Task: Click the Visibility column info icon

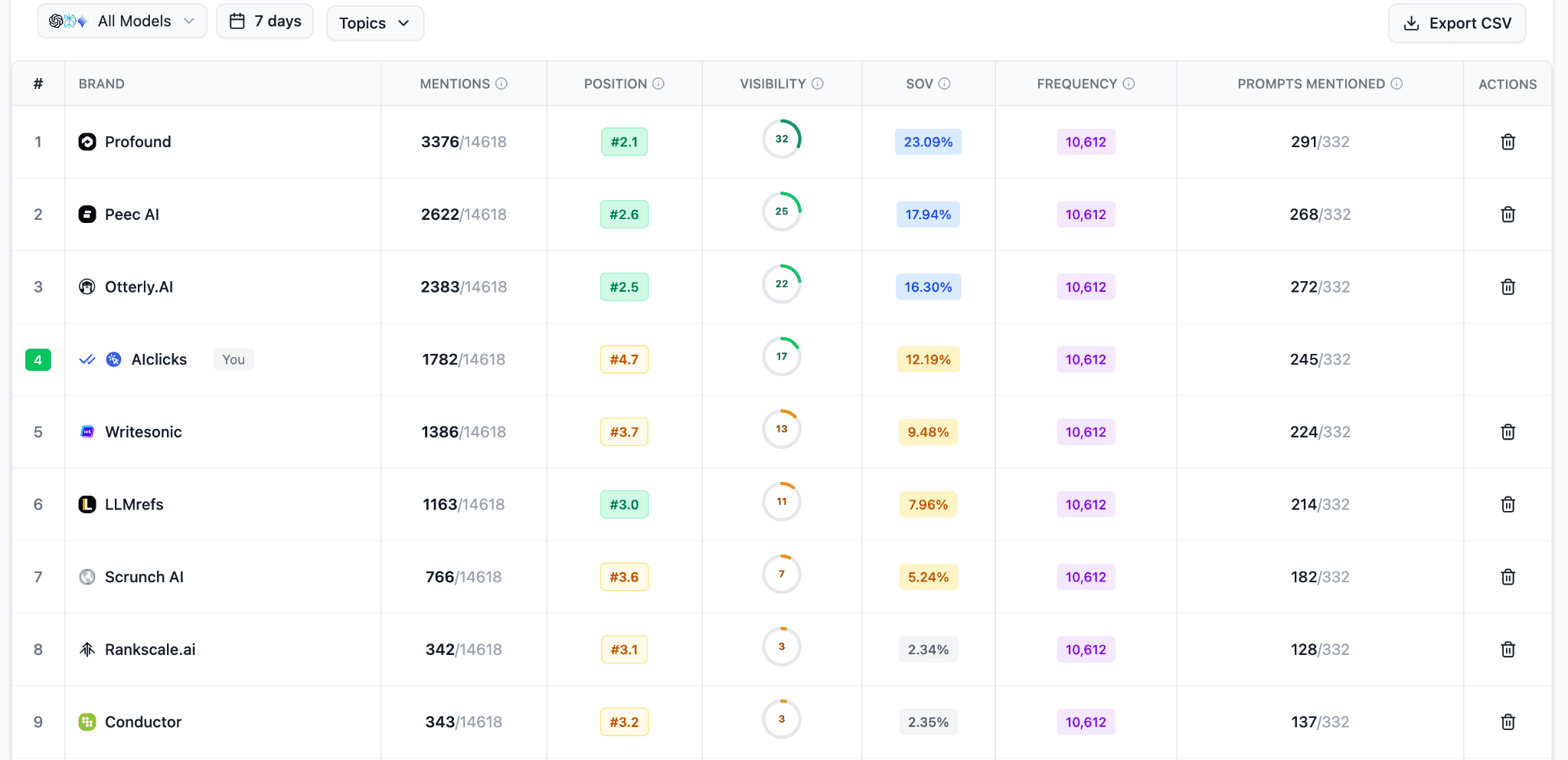Action: click(x=818, y=84)
